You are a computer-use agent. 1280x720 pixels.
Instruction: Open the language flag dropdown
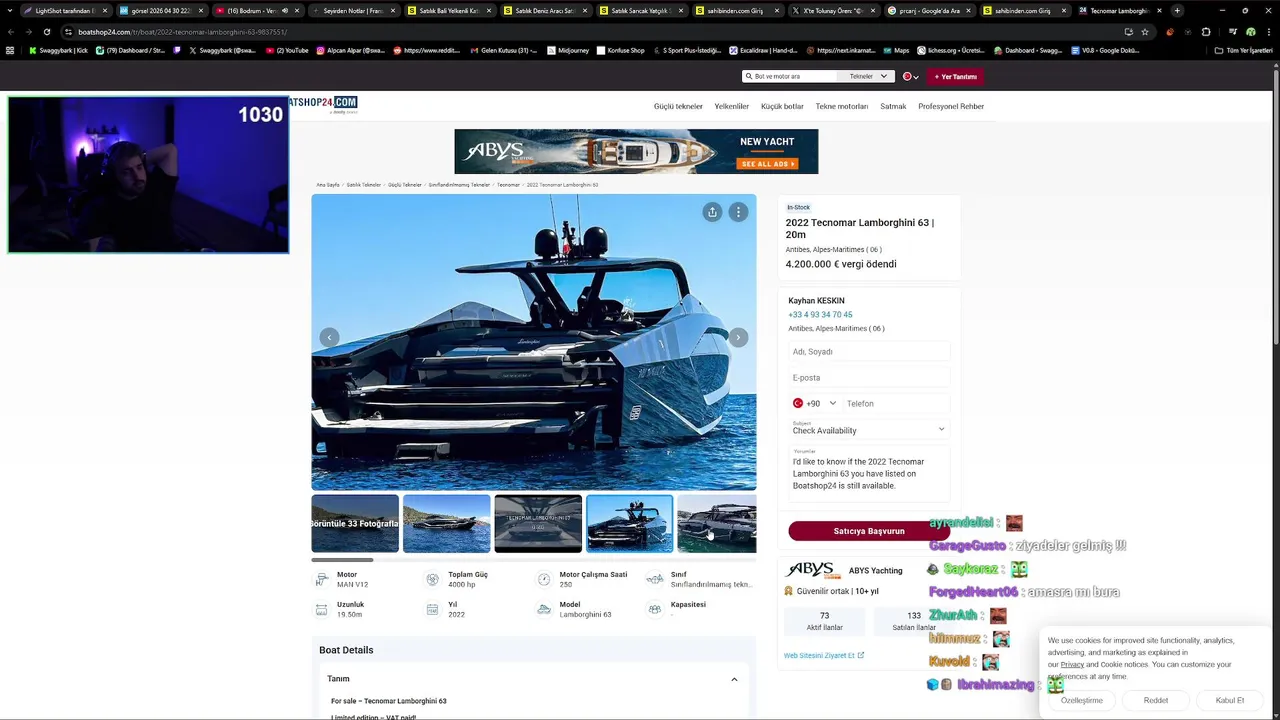[x=911, y=76]
